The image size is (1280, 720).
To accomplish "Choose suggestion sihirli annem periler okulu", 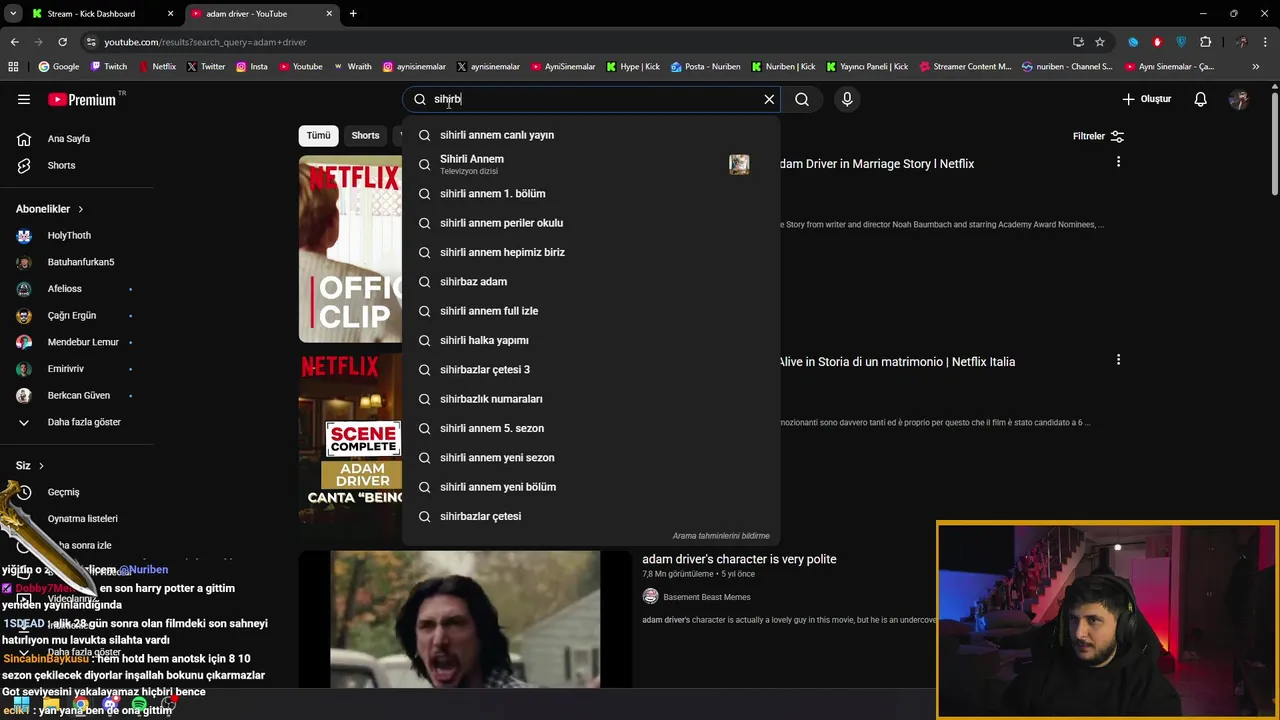I will (591, 223).
